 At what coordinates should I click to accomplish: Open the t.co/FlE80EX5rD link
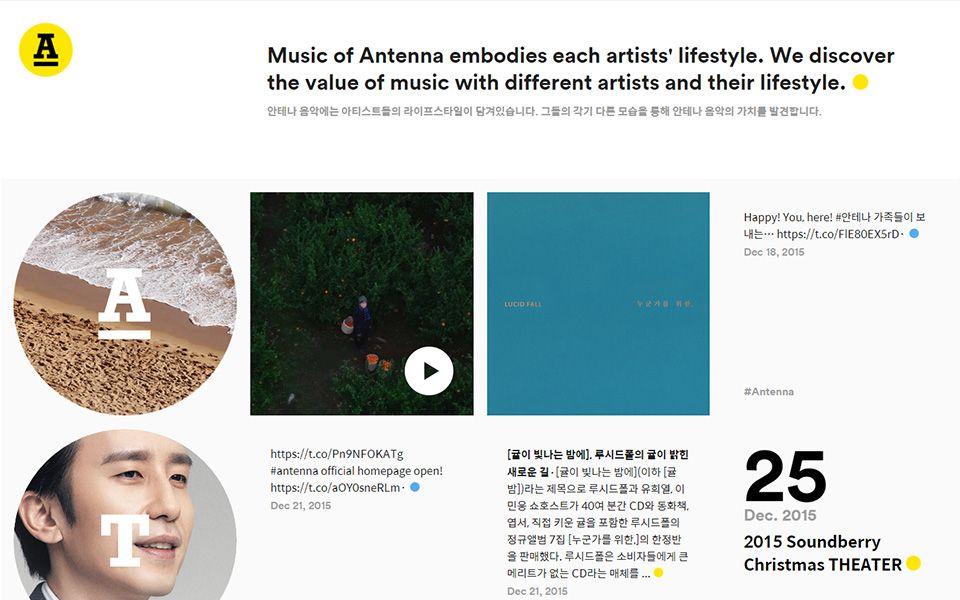(x=838, y=234)
